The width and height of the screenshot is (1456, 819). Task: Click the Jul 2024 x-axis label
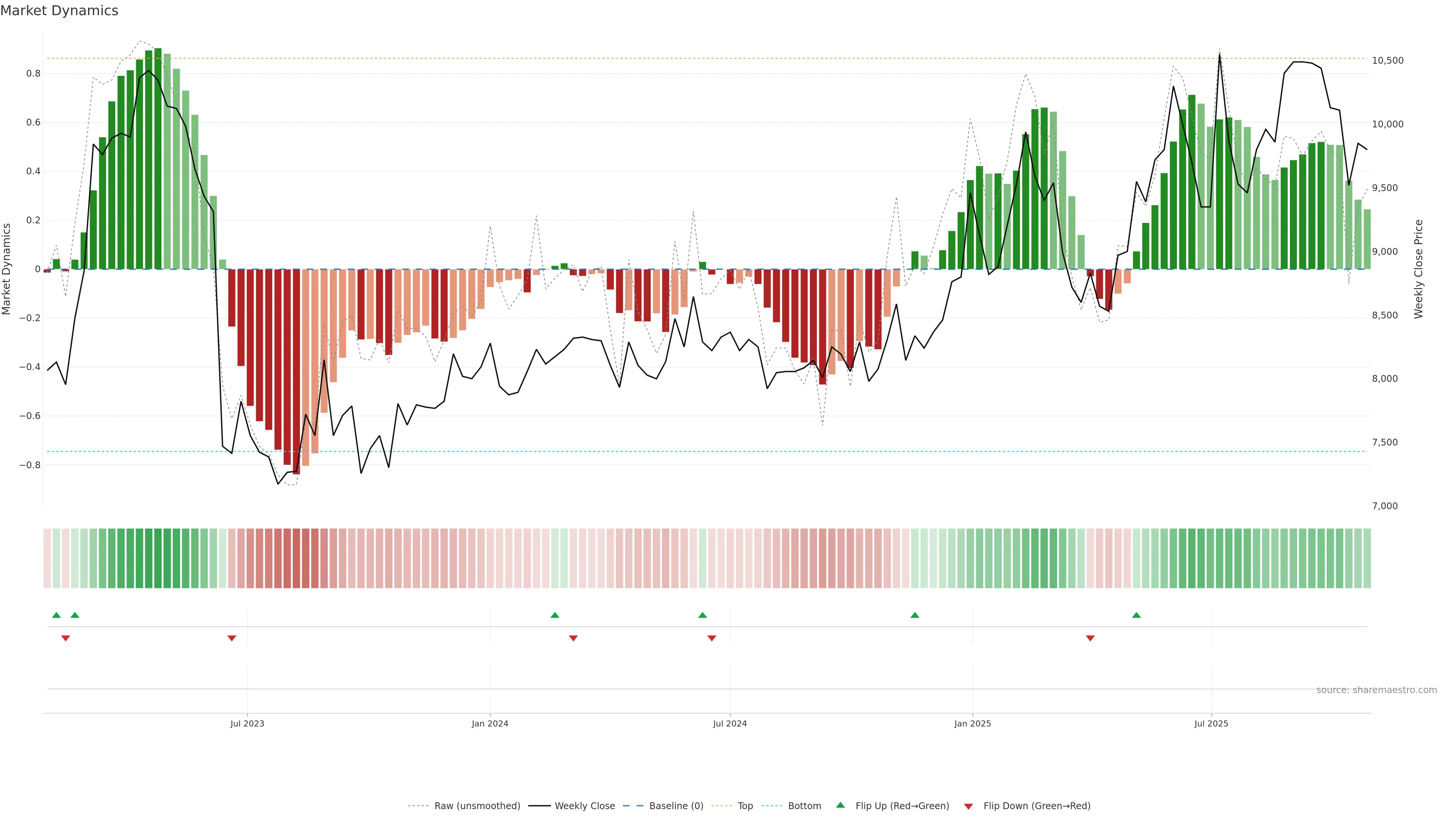click(x=730, y=723)
